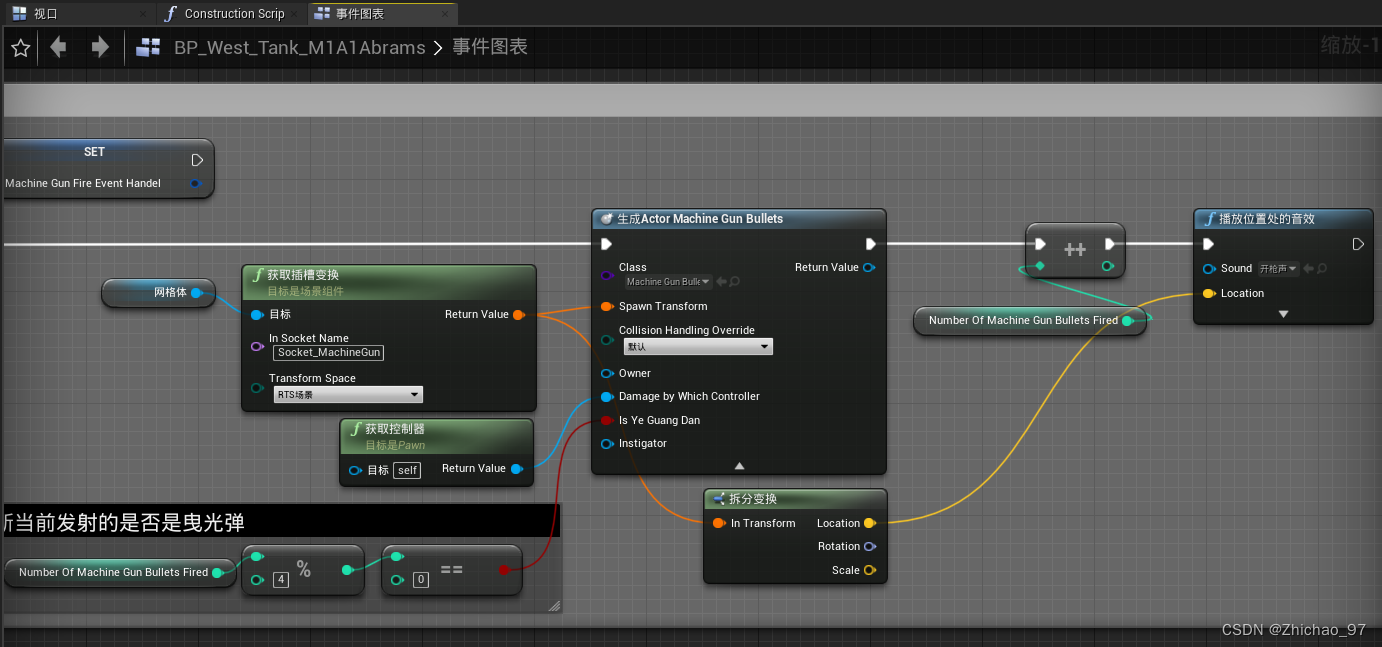Go back with the left arrow button
The image size is (1382, 647).
click(x=58, y=47)
